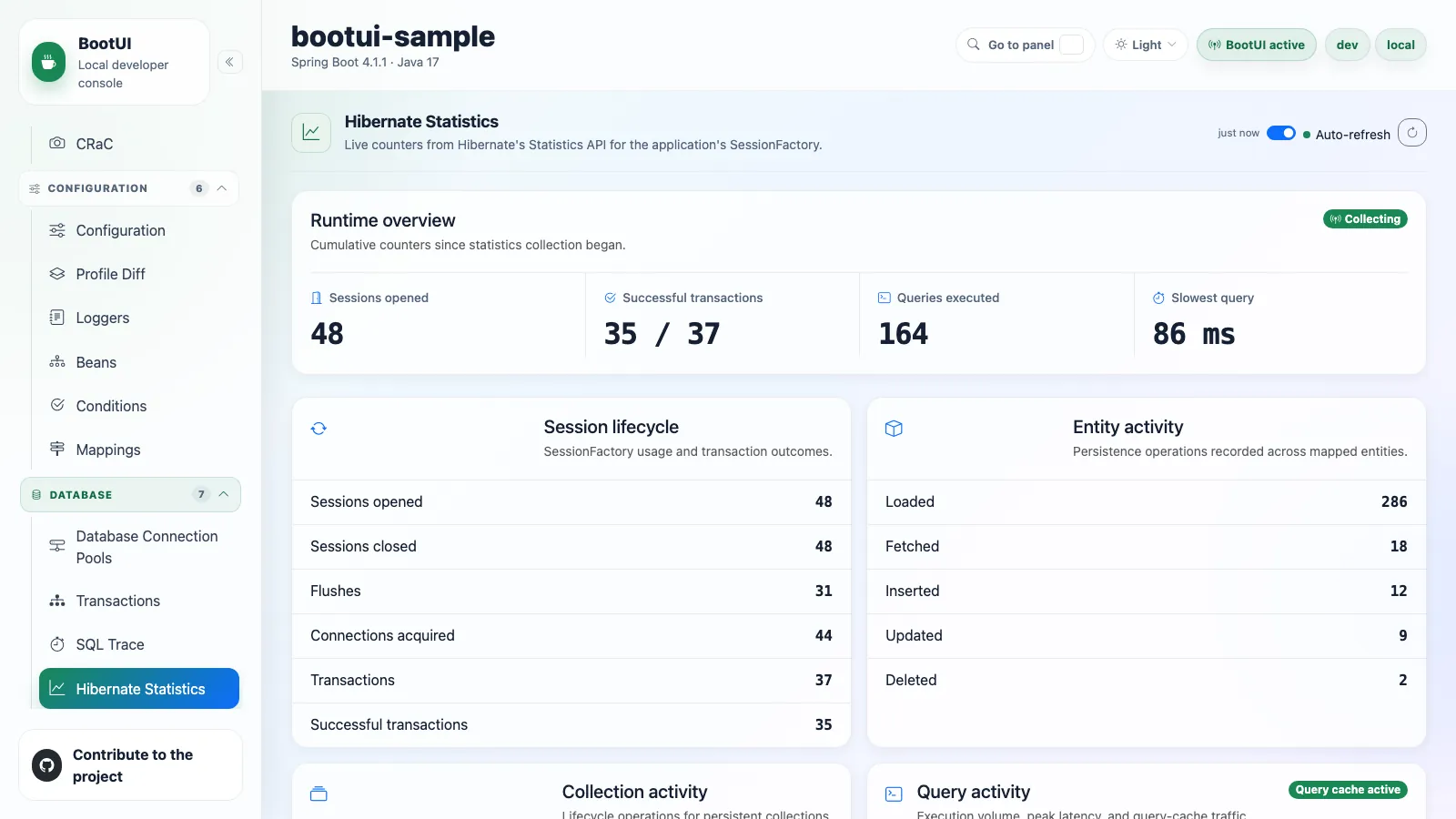
Task: Click the Go to panel search field
Action: [x=1025, y=45]
